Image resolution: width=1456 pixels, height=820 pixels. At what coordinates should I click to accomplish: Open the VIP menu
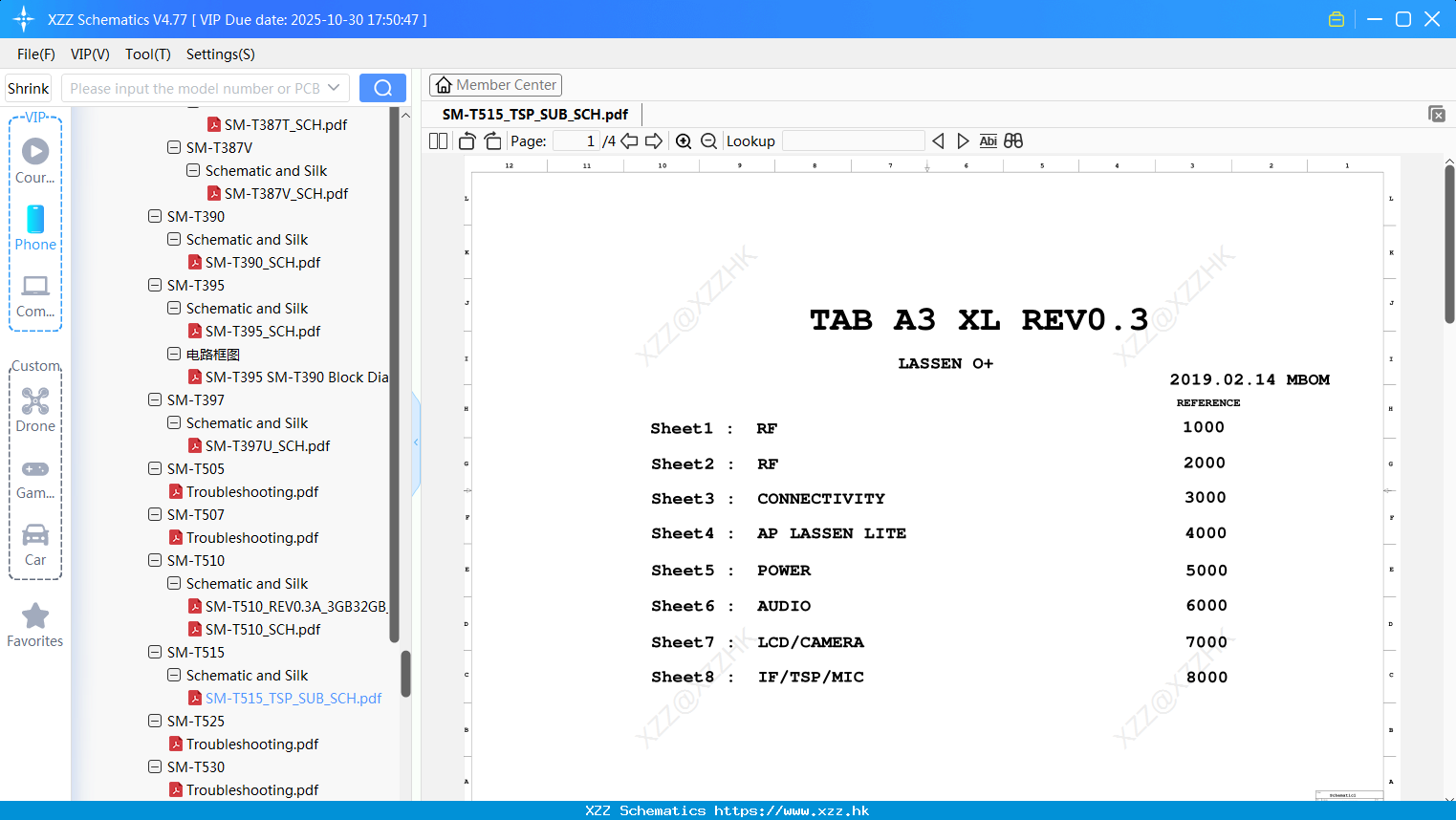point(90,54)
